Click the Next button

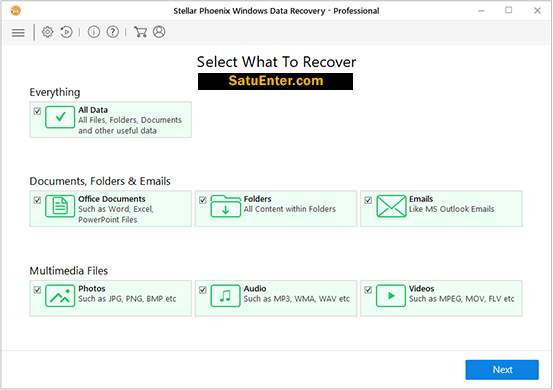coord(502,370)
